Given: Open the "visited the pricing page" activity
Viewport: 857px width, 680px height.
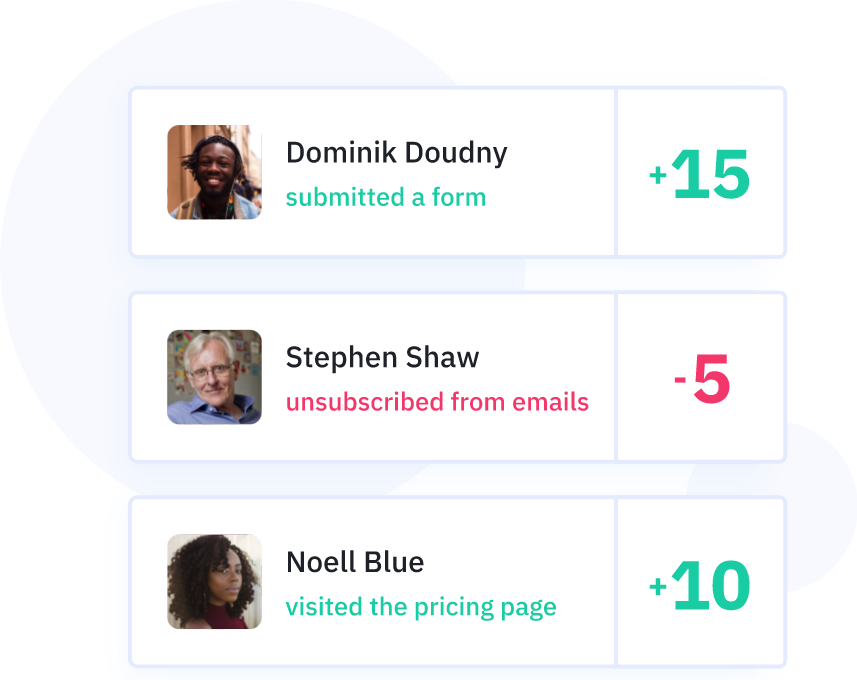Looking at the screenshot, I should tap(421, 607).
